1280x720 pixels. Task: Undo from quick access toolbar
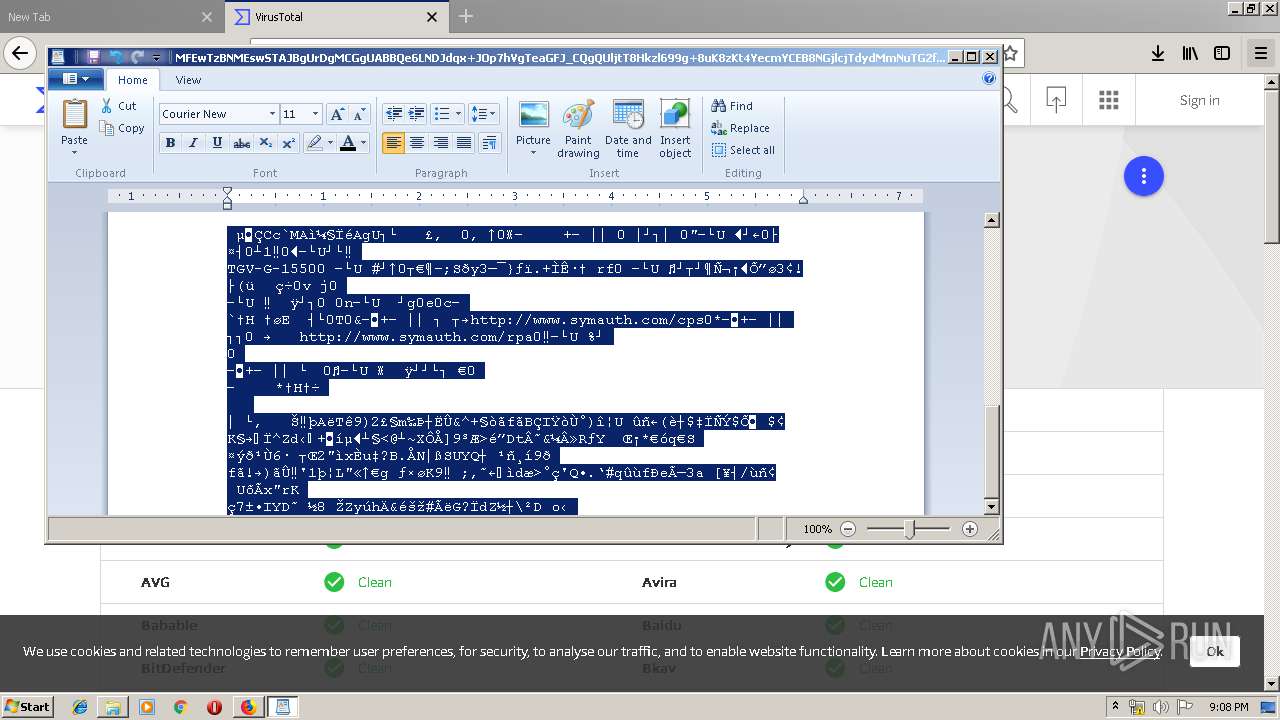pyautogui.click(x=116, y=57)
